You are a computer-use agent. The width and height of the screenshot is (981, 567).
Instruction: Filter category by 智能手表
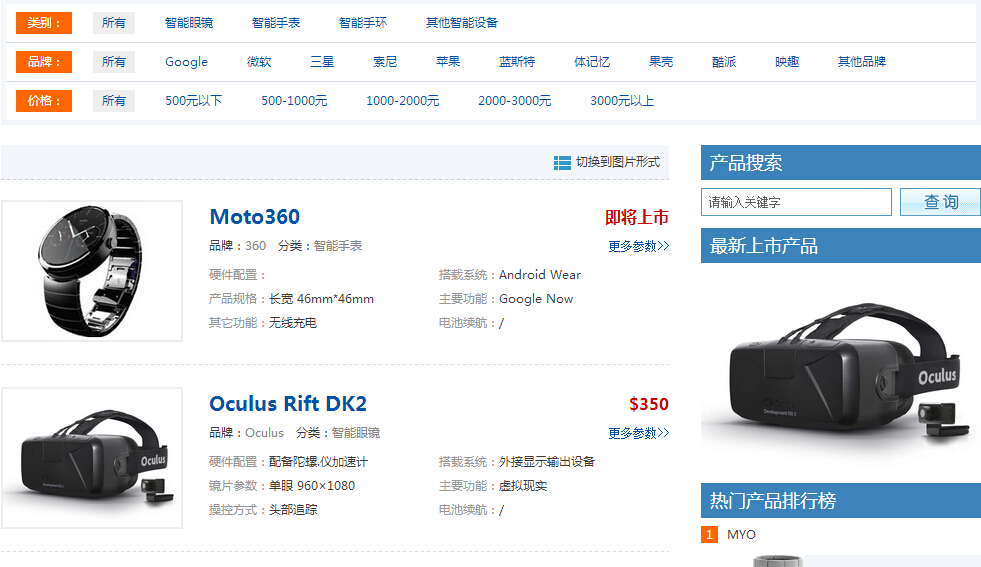(x=276, y=23)
